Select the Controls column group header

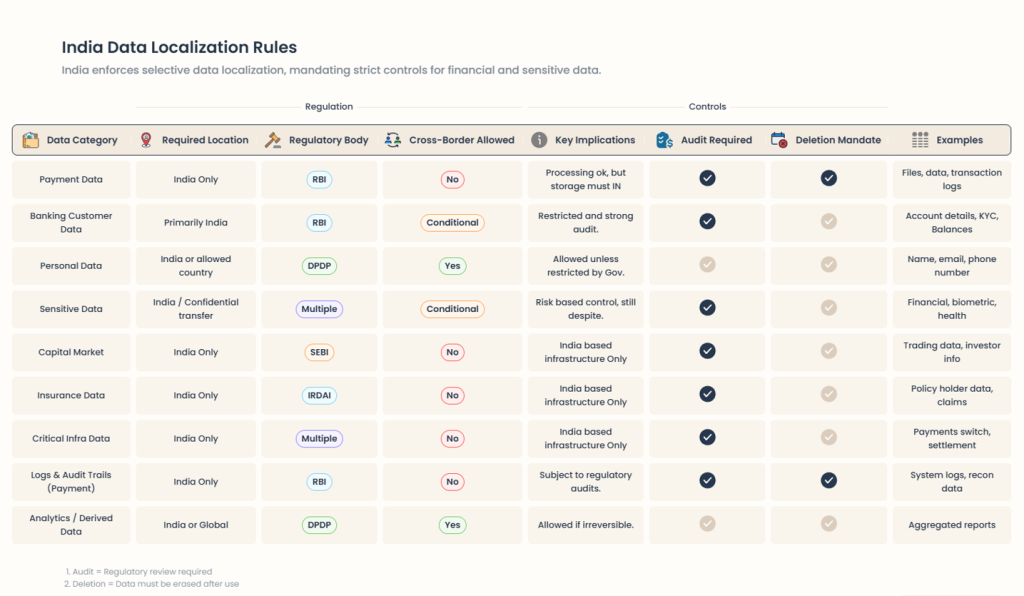click(707, 107)
